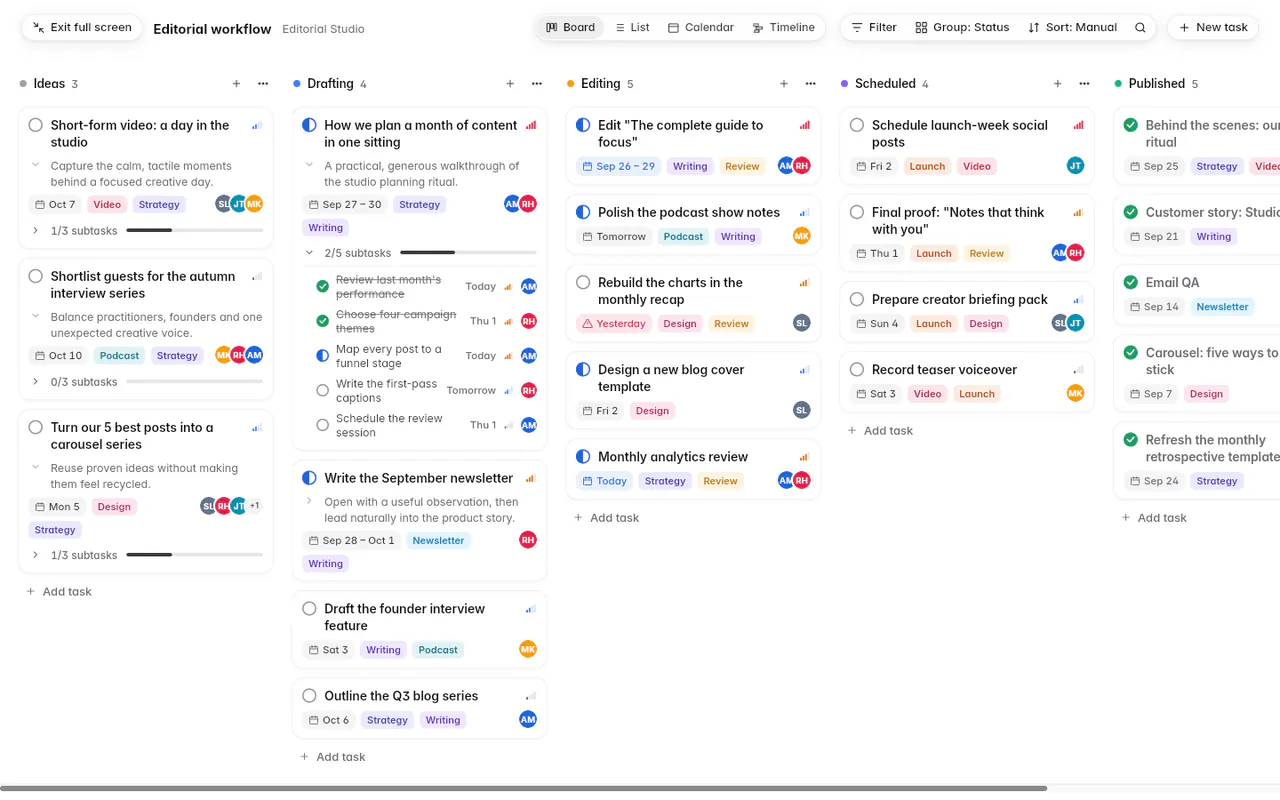Click RH avatar on September newsletter card
Viewport: 1280px width, 800px height.
tap(528, 540)
